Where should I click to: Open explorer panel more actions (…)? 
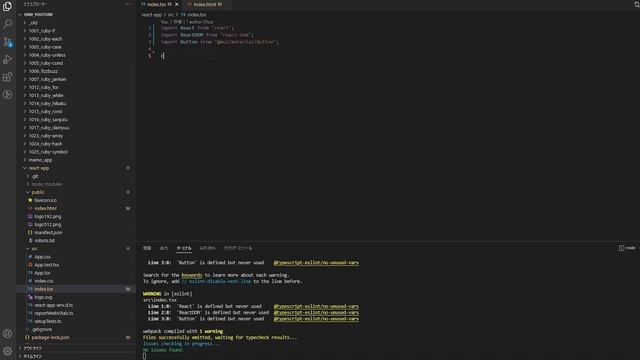point(127,4)
